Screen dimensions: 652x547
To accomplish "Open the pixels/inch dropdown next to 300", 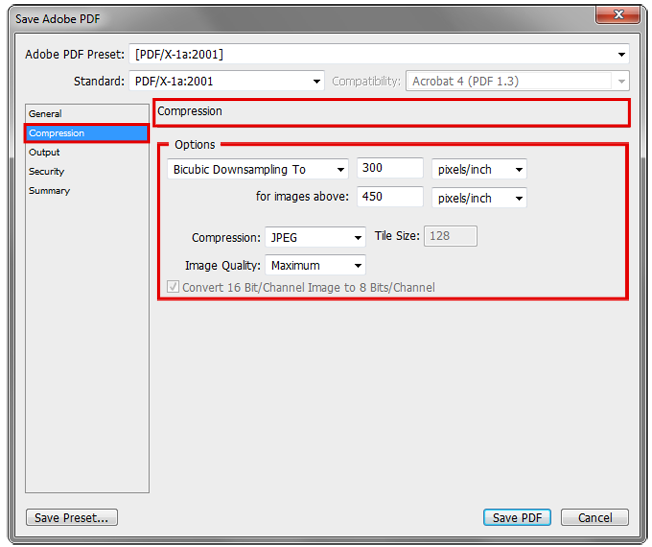I will 479,169.
